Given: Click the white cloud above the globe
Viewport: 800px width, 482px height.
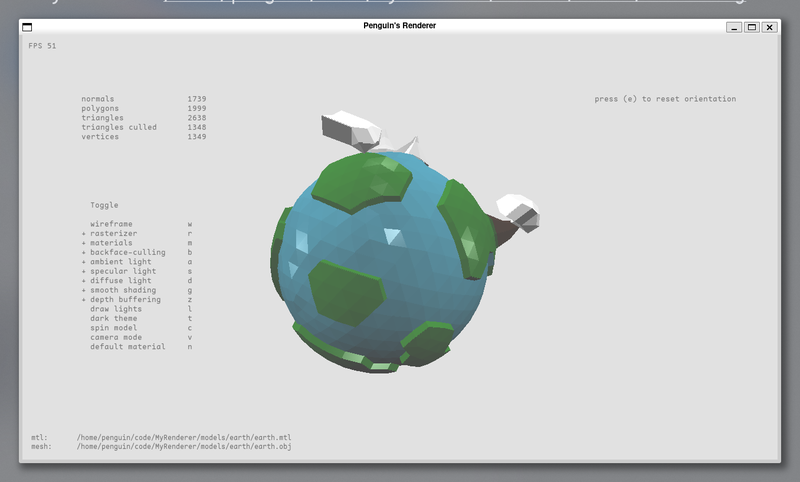Looking at the screenshot, I should (351, 130).
